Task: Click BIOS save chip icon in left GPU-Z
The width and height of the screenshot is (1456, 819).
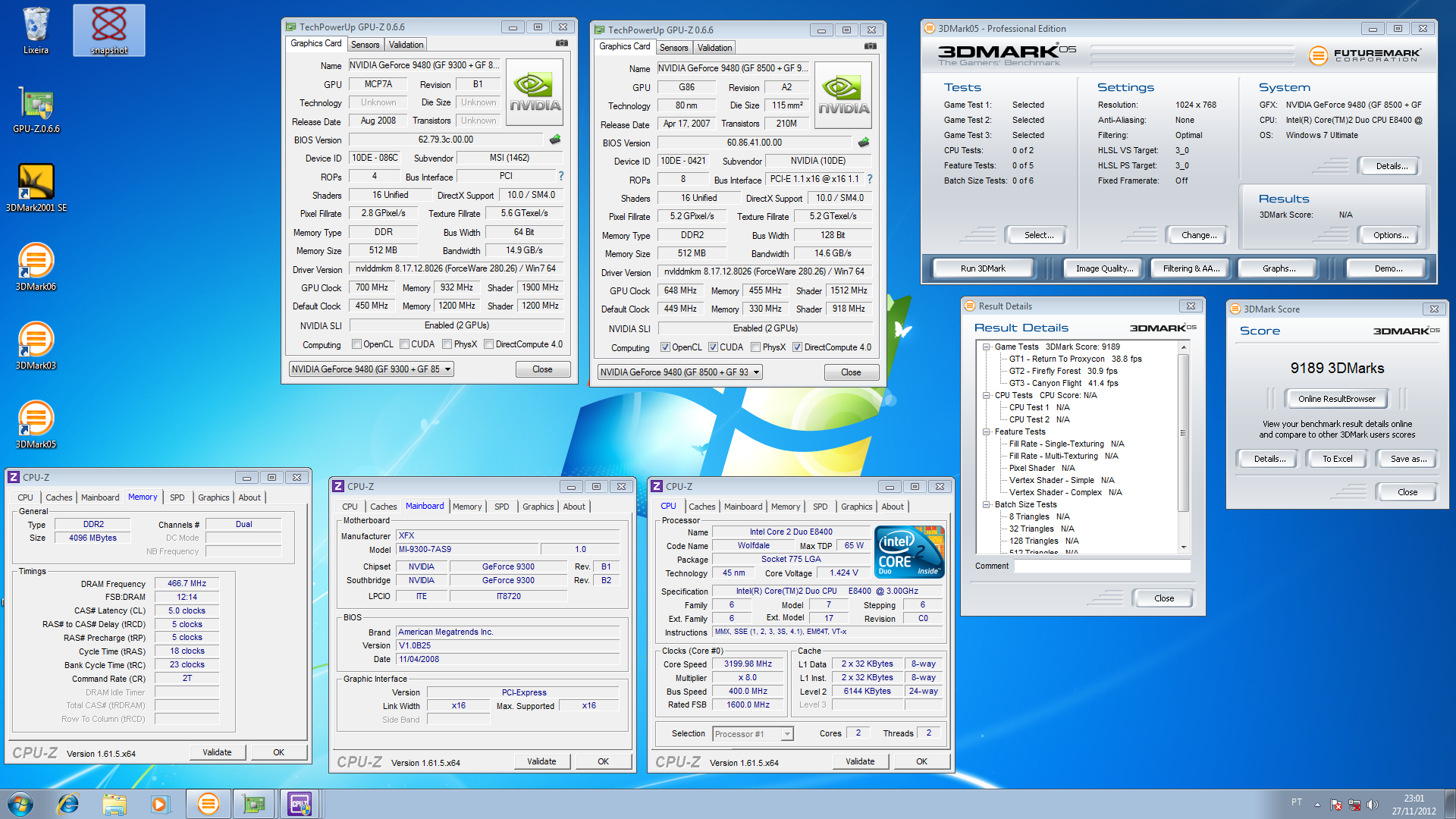Action: [555, 140]
